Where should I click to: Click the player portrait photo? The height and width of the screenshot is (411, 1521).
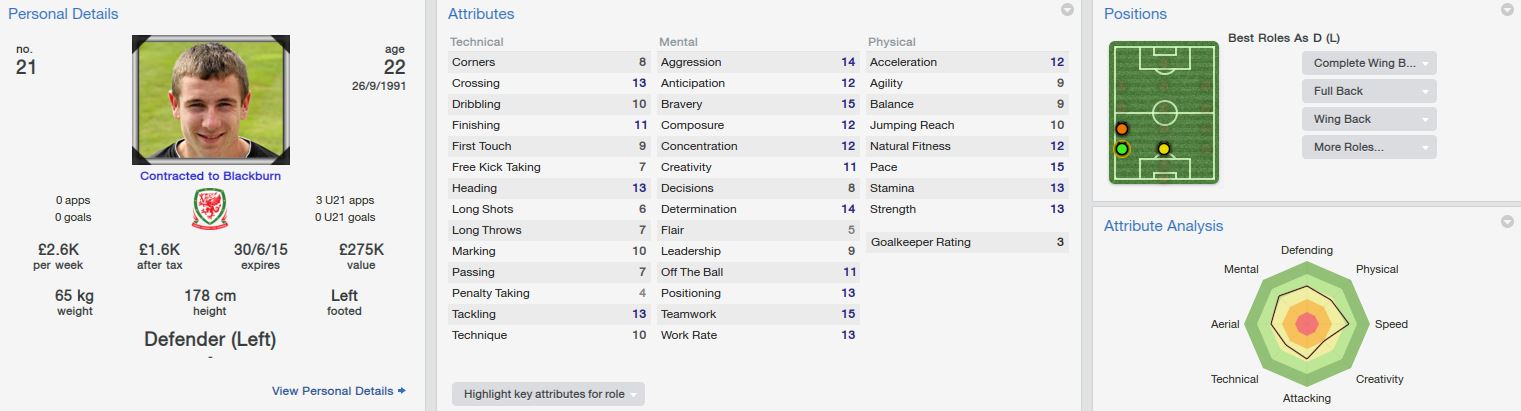[211, 100]
